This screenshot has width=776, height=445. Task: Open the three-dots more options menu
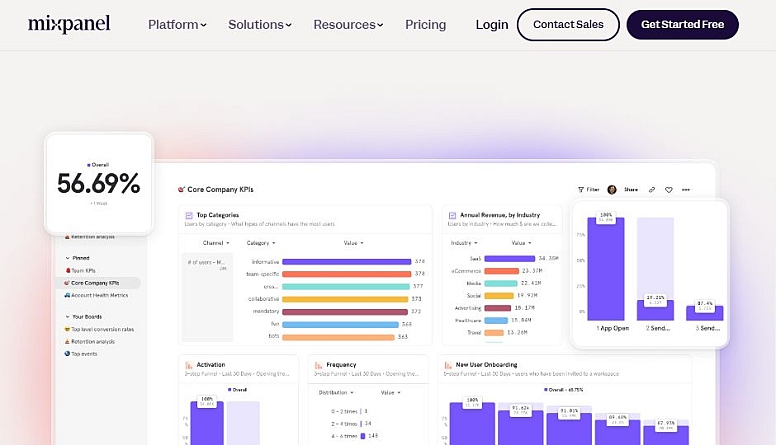click(685, 190)
